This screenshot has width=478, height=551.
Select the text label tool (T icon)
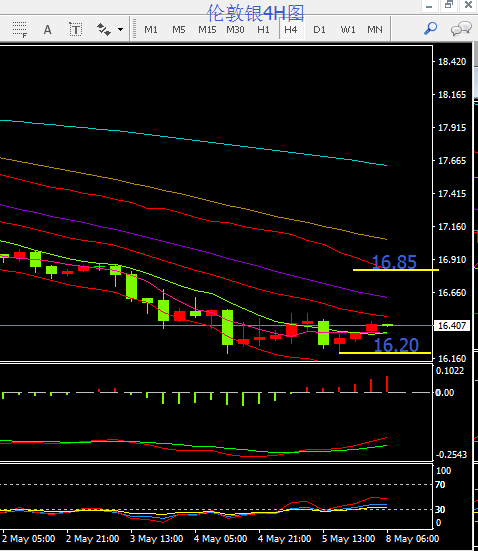76,30
